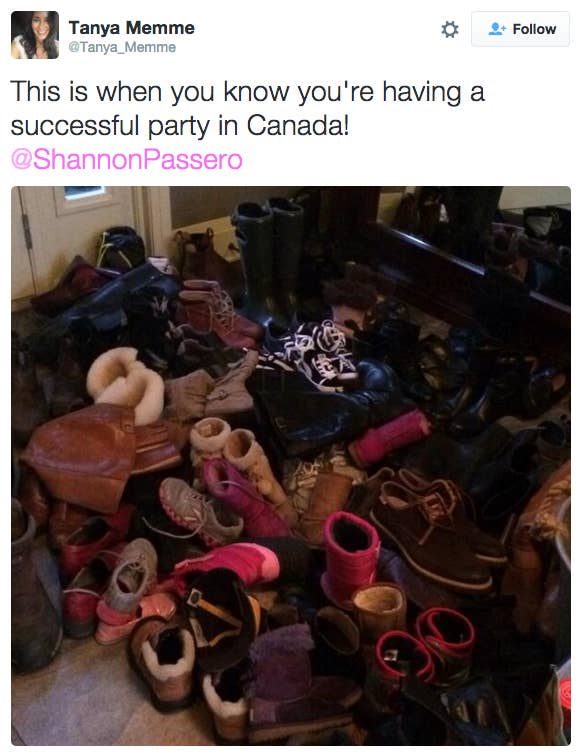Click the upright magenta boot in photo
The height and width of the screenshot is (753, 585).
tap(351, 557)
